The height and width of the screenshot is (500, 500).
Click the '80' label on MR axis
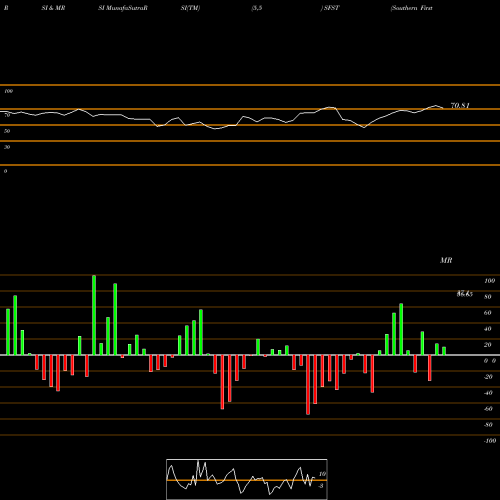click(x=488, y=297)
